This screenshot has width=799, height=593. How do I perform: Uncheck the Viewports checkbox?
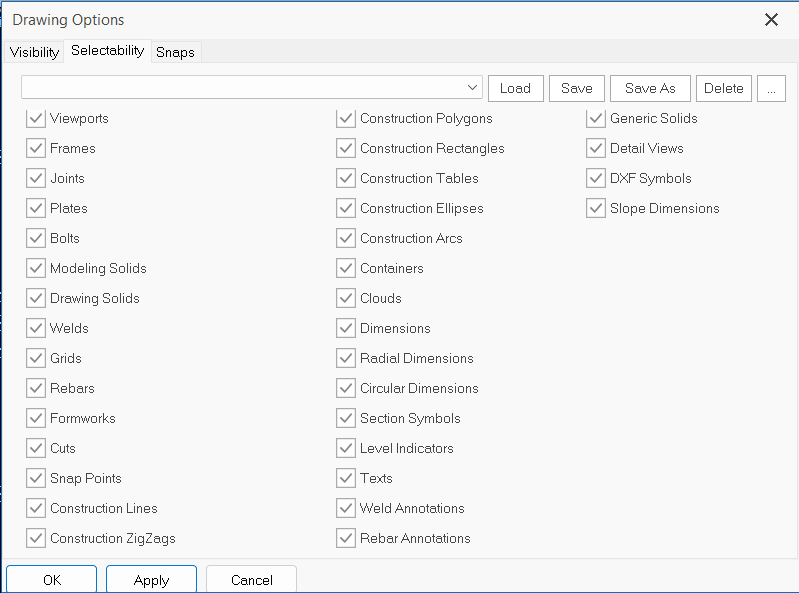pos(36,119)
